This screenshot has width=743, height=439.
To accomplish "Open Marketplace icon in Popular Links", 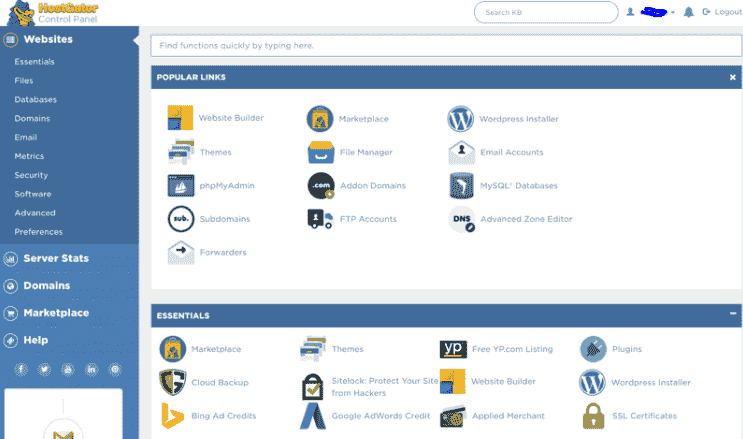I will click(319, 119).
